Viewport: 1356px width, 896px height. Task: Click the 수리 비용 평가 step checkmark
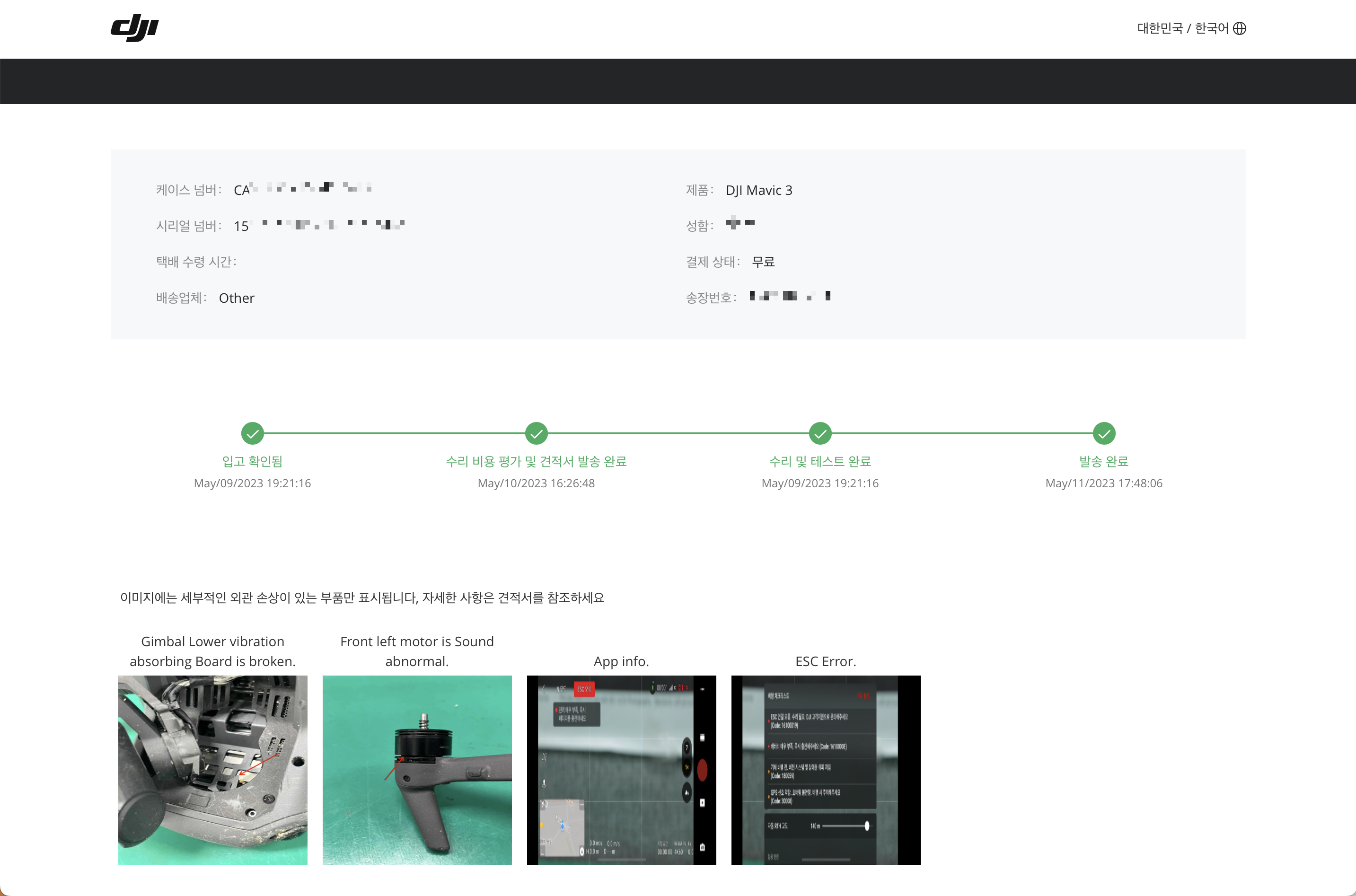pos(536,433)
